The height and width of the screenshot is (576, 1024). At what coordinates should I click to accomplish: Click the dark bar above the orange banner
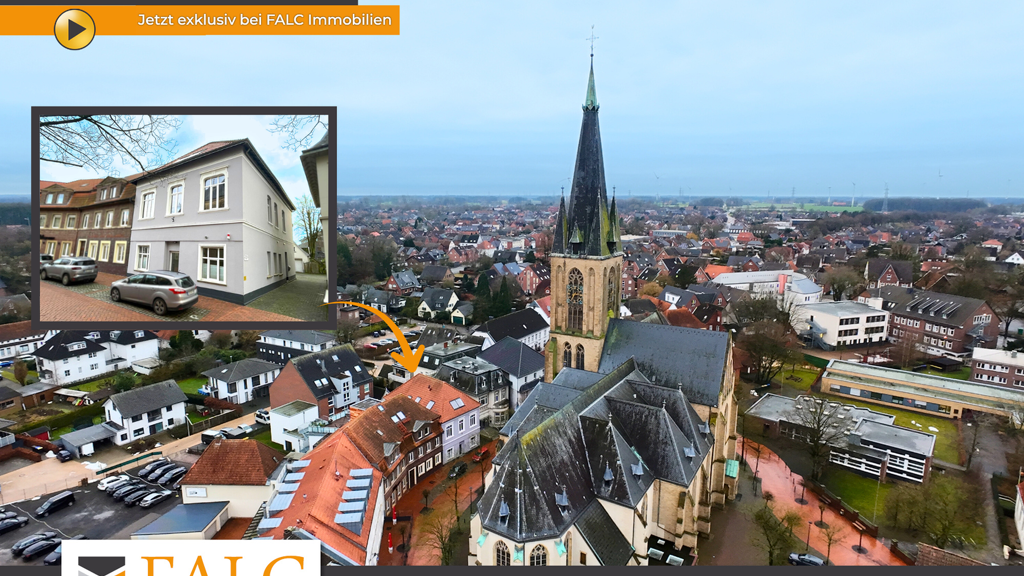tap(178, 2)
